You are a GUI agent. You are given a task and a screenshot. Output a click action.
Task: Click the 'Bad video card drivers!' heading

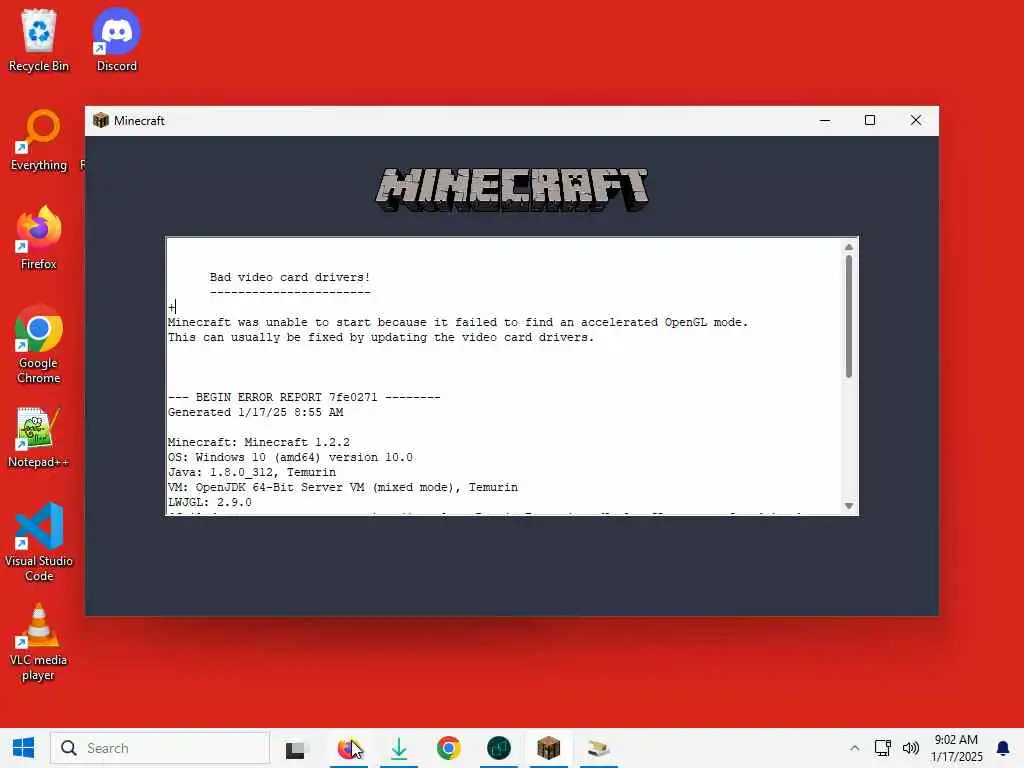[x=289, y=277]
